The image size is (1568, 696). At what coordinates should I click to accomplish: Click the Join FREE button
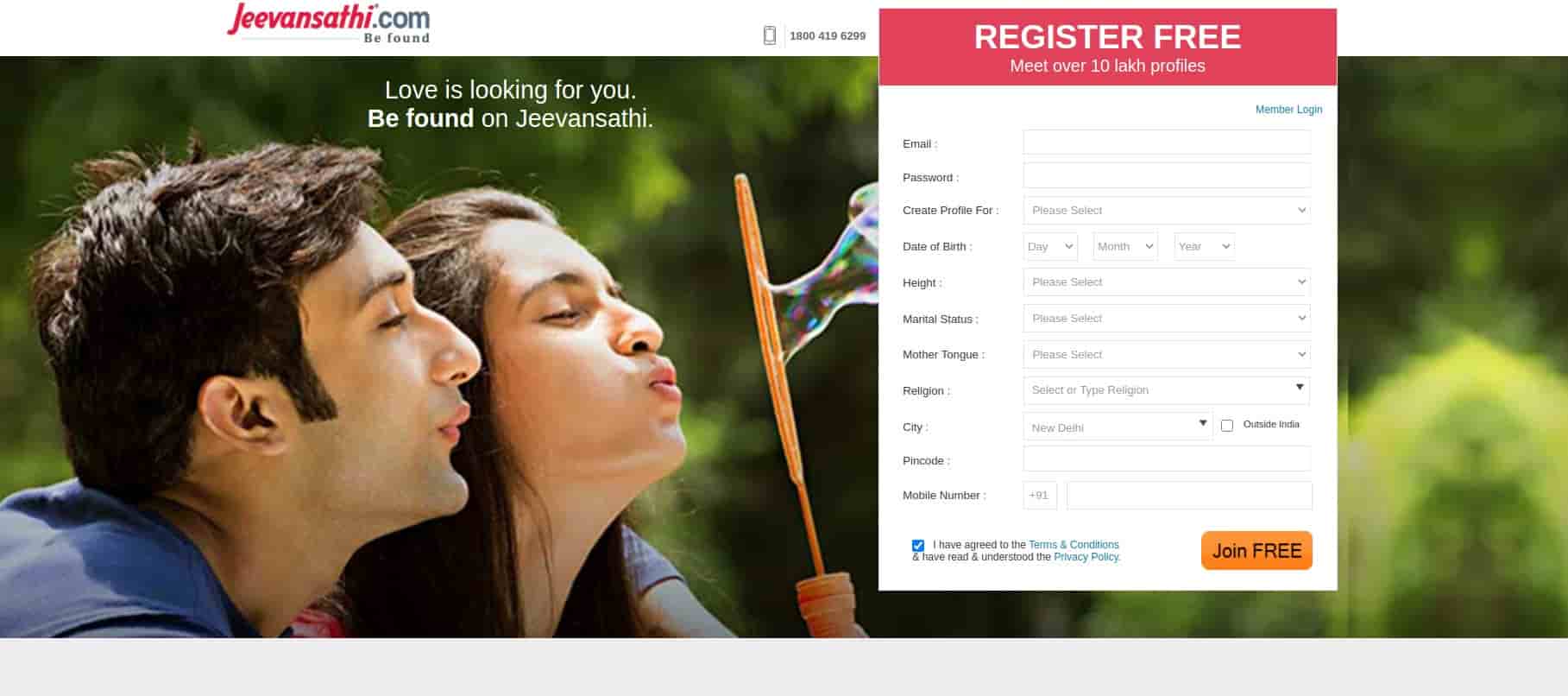point(1256,551)
